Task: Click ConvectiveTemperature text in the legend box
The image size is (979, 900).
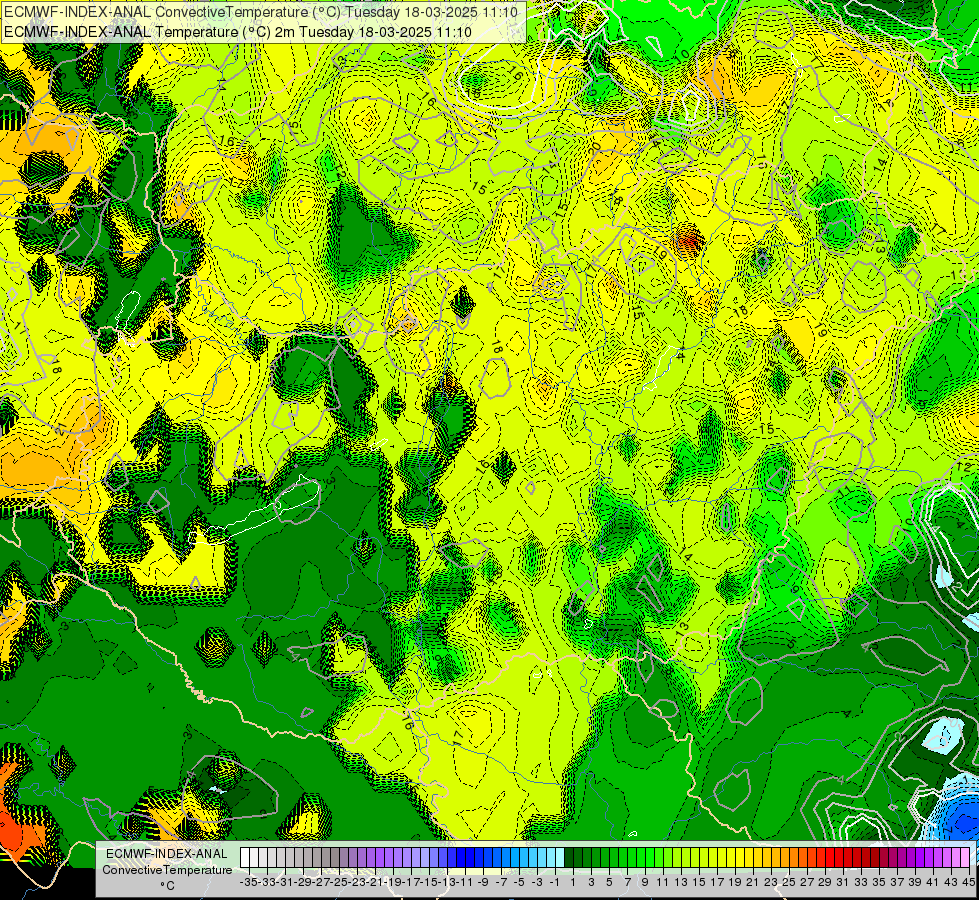Action: coord(167,870)
